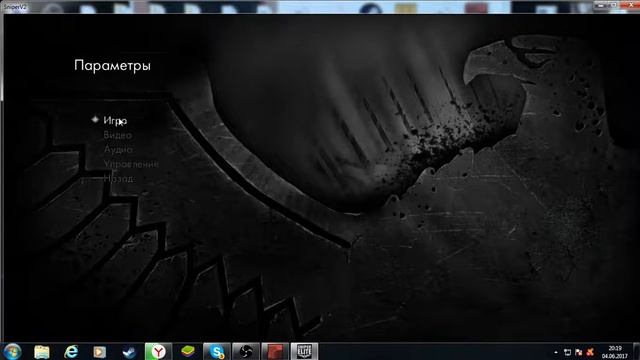Switch to the red square app taskbar icon
Image resolution: width=640 pixels, height=360 pixels.
tap(275, 351)
